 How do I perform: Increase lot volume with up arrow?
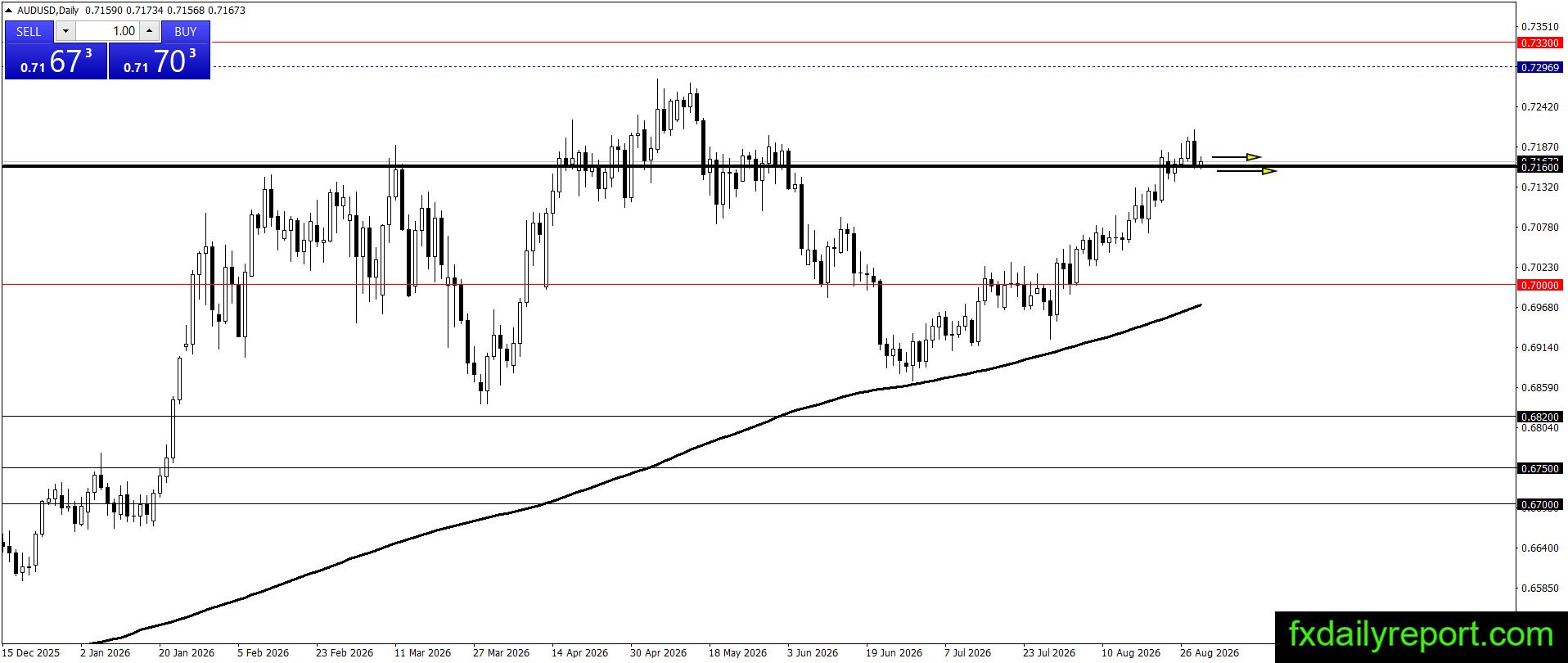click(149, 31)
